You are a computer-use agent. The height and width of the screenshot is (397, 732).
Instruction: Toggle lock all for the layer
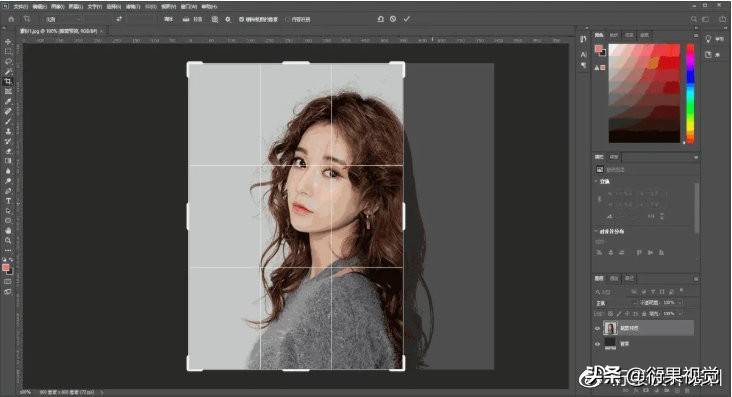tap(644, 313)
